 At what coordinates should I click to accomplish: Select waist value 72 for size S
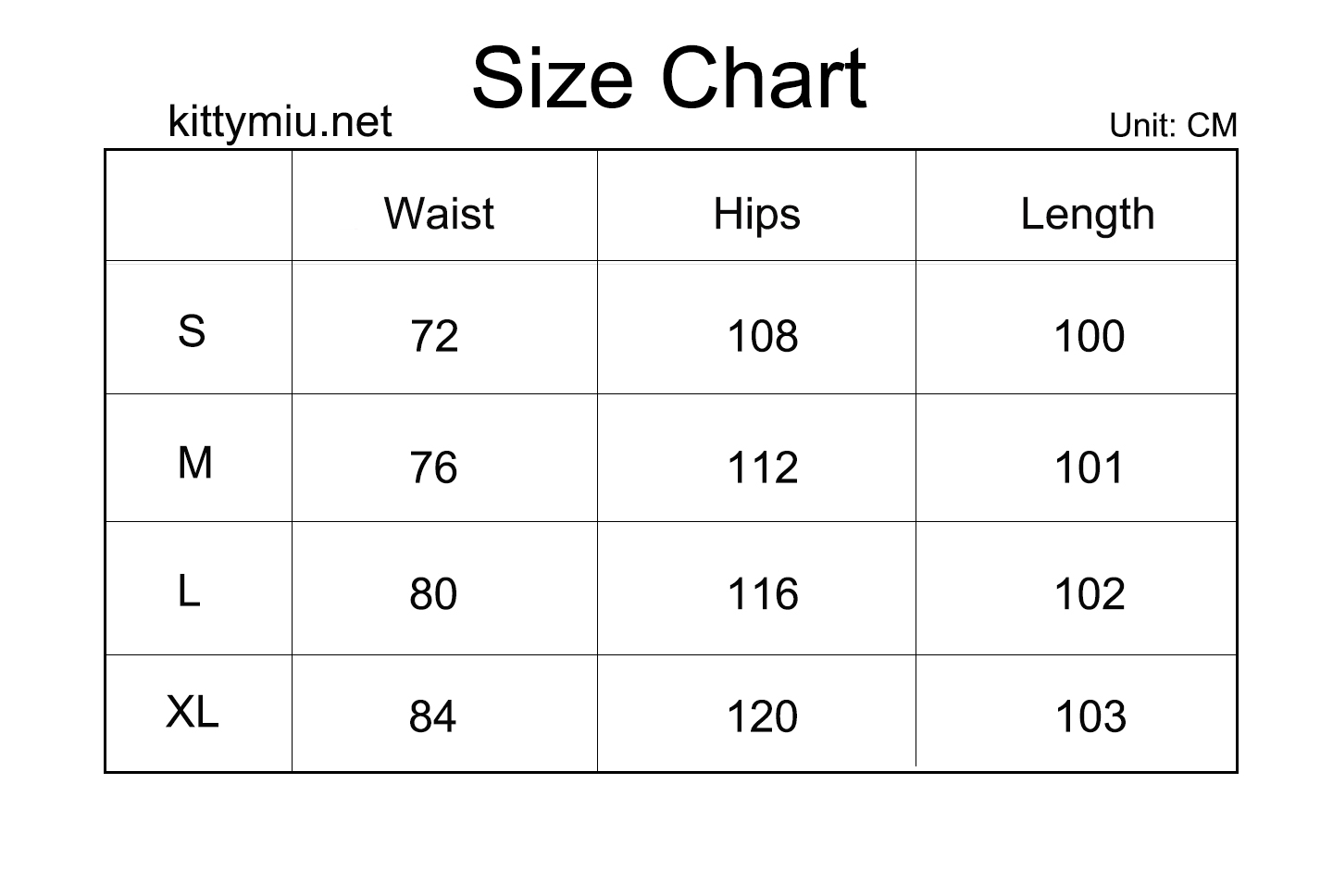[434, 336]
